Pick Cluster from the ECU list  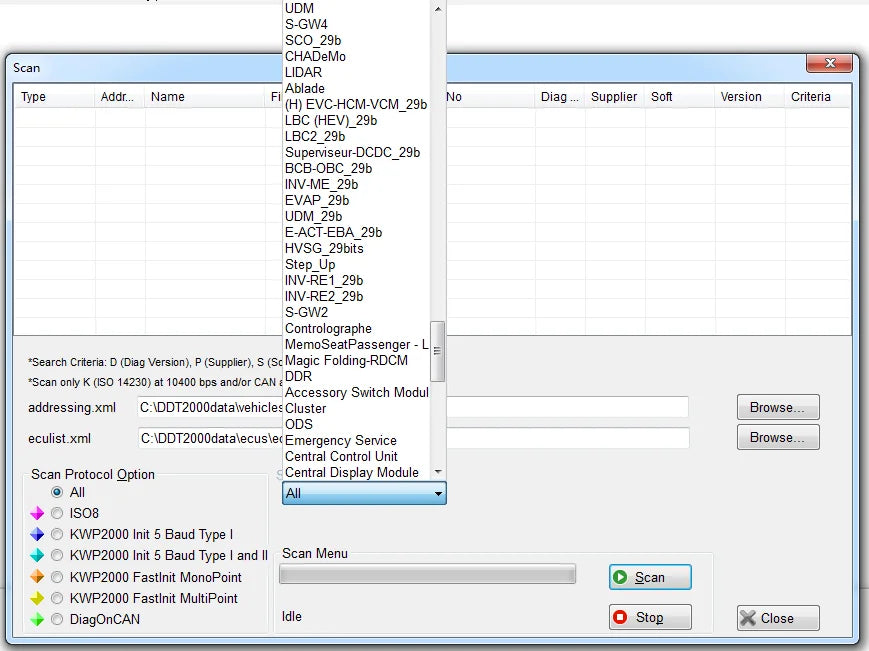[305, 408]
